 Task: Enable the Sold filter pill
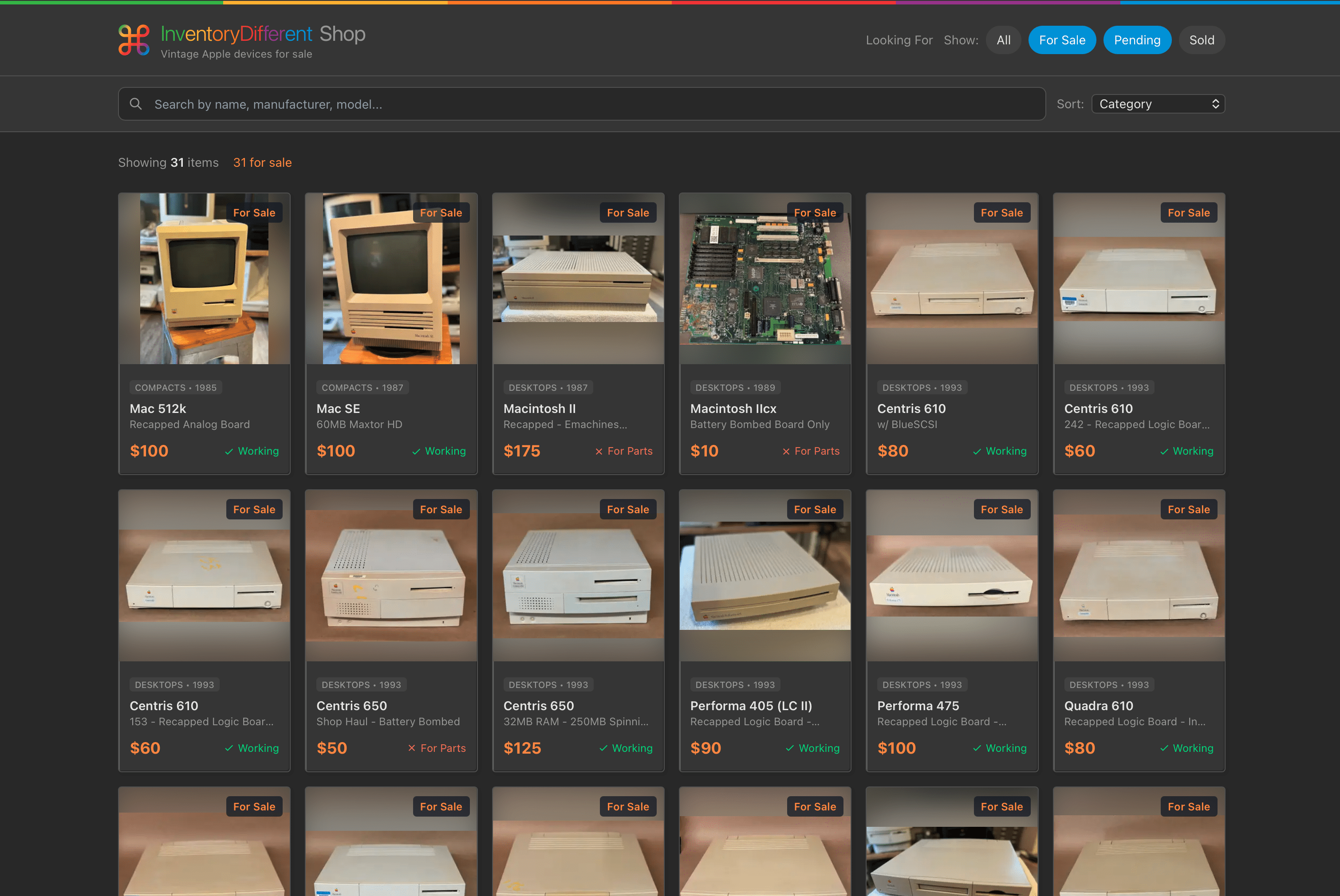point(1201,40)
